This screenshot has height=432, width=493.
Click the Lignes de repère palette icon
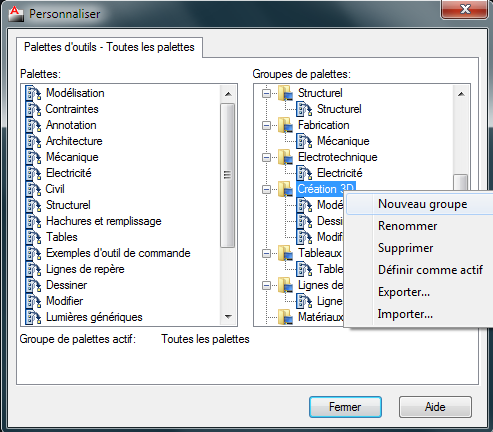33,269
